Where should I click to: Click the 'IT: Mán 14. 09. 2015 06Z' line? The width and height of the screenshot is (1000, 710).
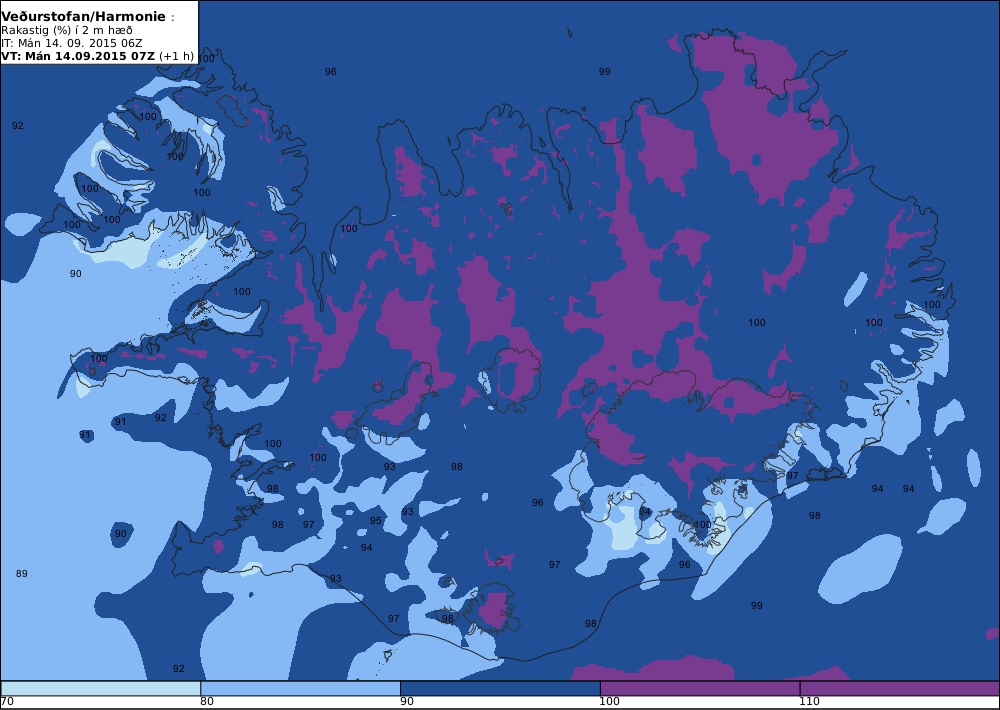click(71, 43)
